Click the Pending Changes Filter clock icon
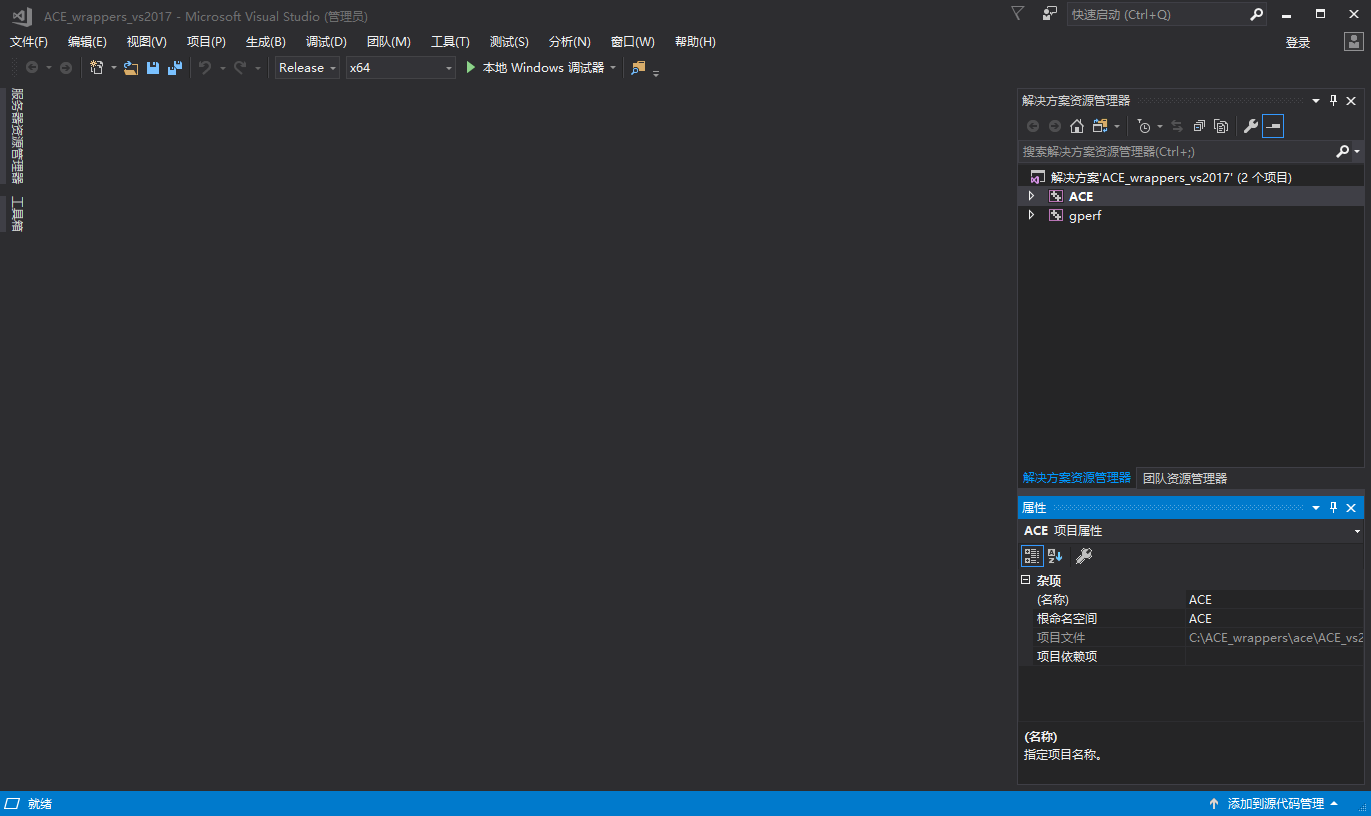 [1144, 126]
